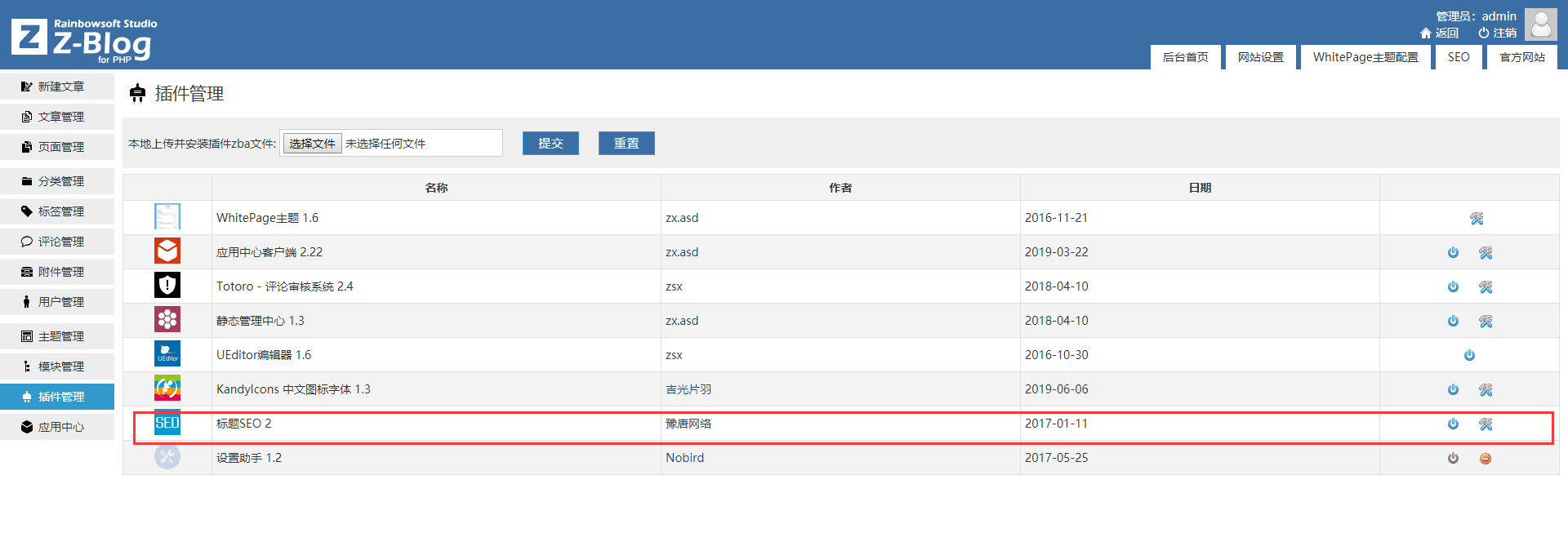1568x555 pixels.
Task: Disable the 应用中心客户端 plugin
Action: coord(1453,253)
